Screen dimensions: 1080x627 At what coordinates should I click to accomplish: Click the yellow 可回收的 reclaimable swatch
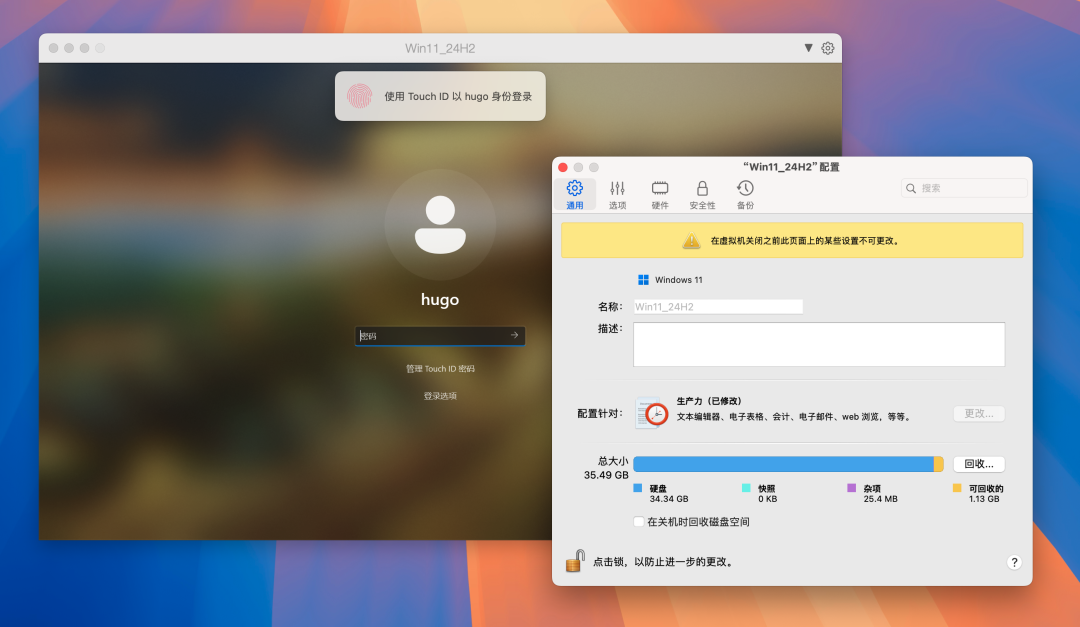tap(957, 488)
